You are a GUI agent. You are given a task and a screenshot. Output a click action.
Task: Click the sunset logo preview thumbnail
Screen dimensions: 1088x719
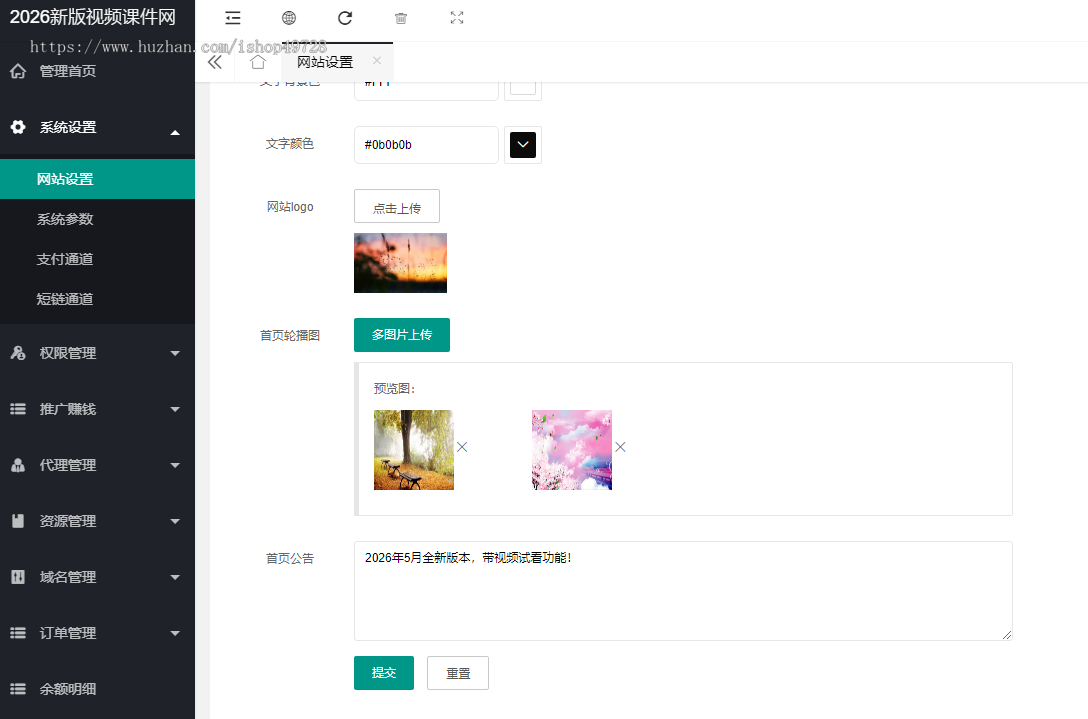pos(400,263)
